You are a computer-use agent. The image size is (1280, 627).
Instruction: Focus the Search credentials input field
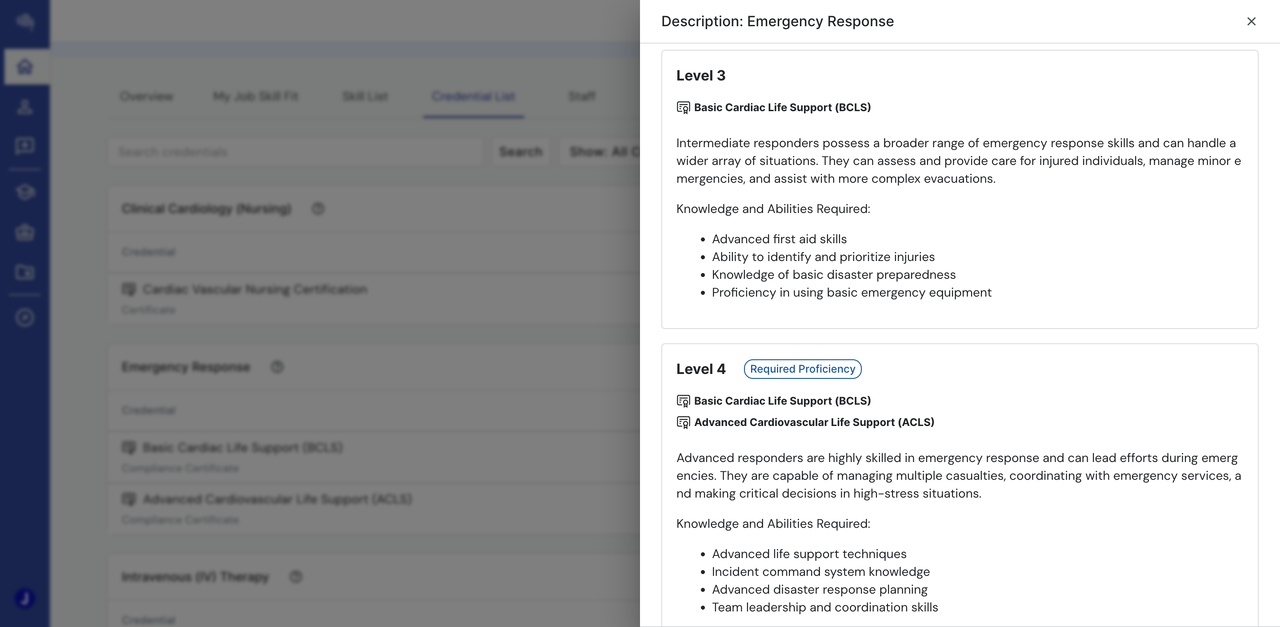click(296, 152)
